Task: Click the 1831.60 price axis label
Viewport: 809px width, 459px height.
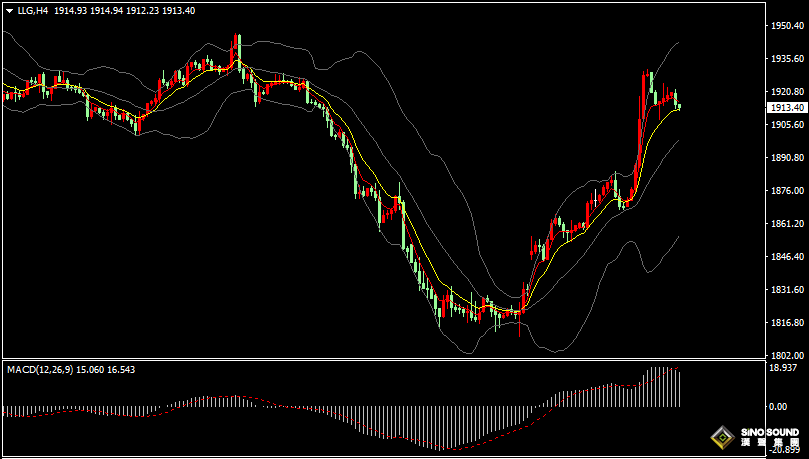Action: (787, 290)
